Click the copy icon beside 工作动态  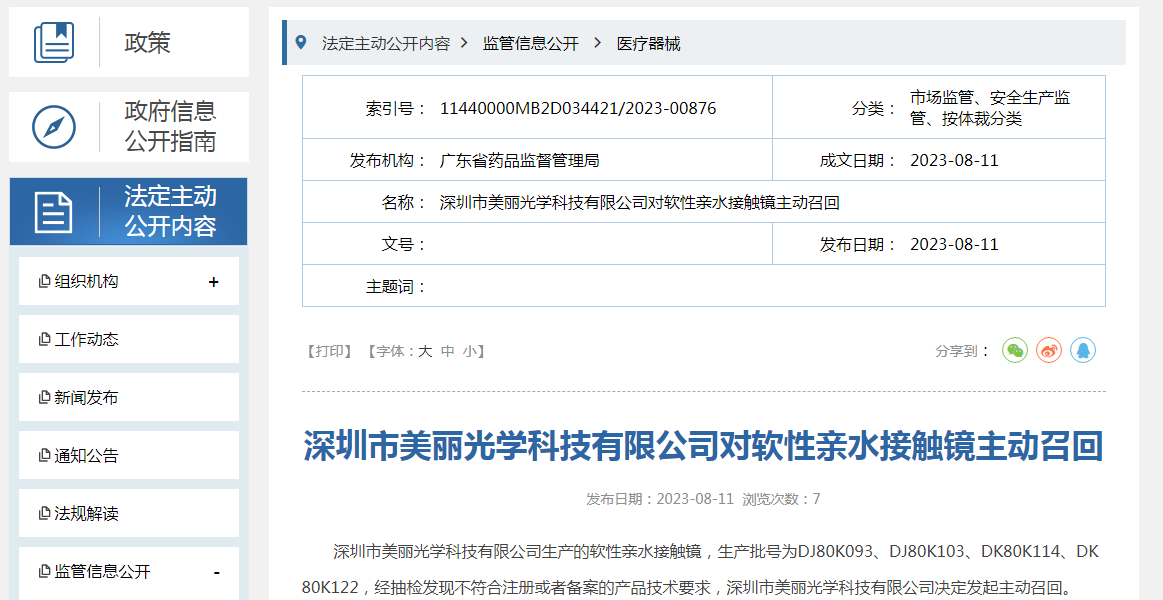(x=45, y=340)
